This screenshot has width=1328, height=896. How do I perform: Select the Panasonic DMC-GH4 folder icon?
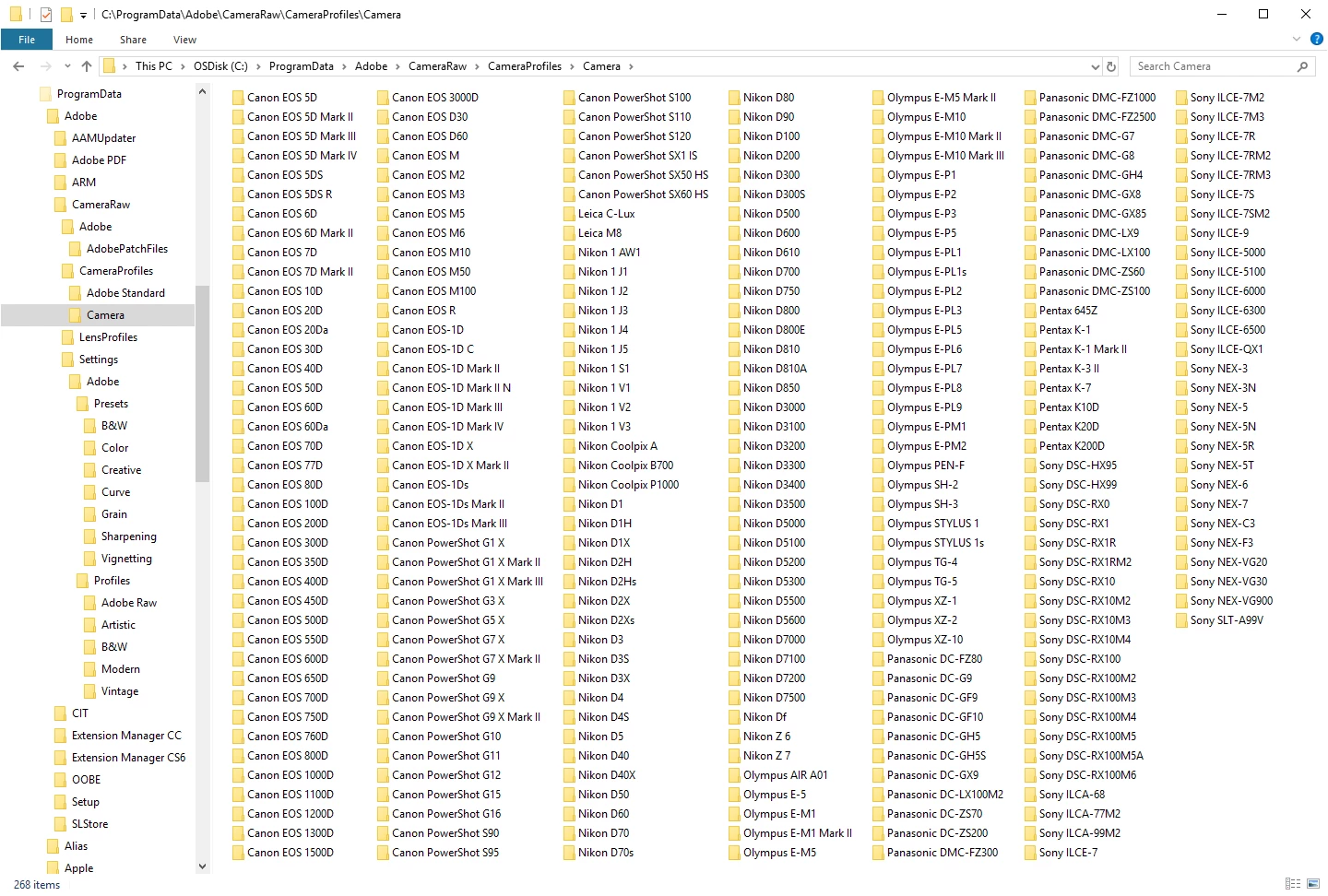pos(1030,175)
